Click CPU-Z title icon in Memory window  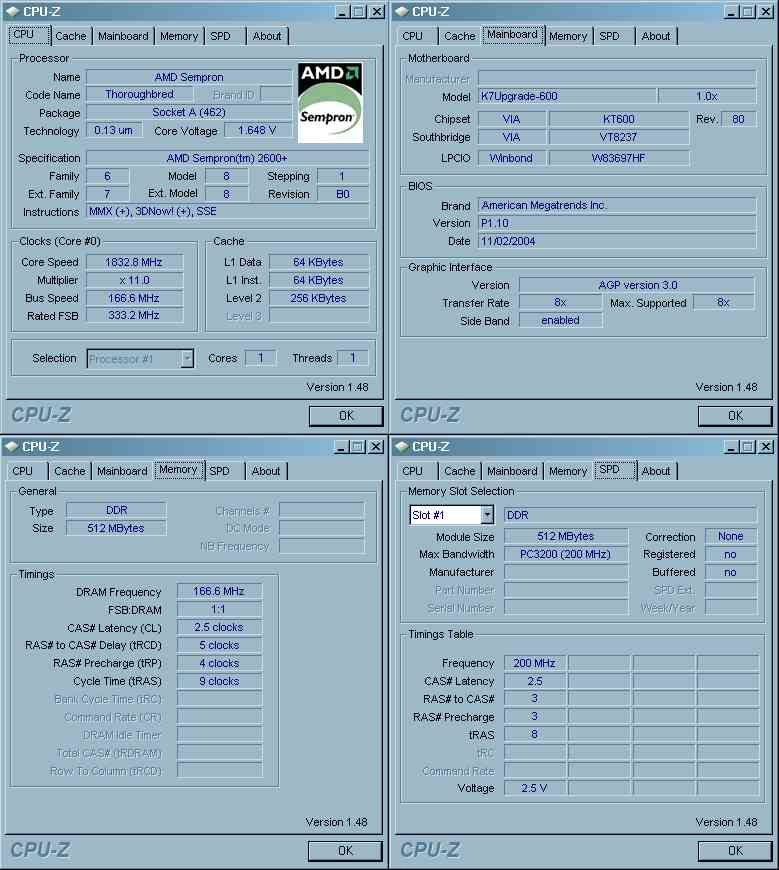click(x=11, y=446)
